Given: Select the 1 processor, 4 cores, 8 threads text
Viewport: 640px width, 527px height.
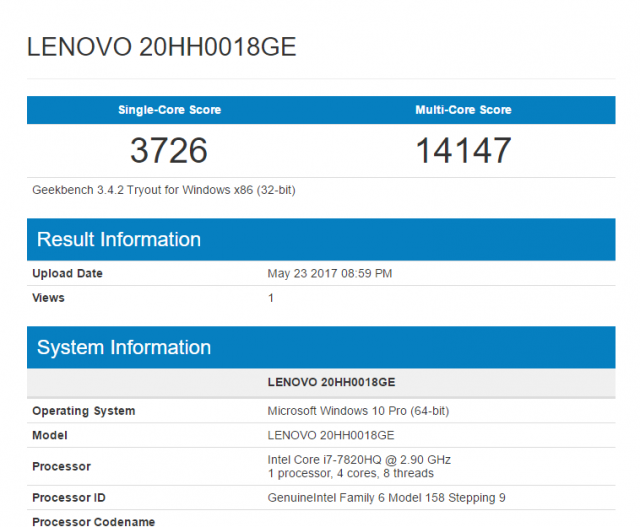Looking at the screenshot, I should [351, 474].
